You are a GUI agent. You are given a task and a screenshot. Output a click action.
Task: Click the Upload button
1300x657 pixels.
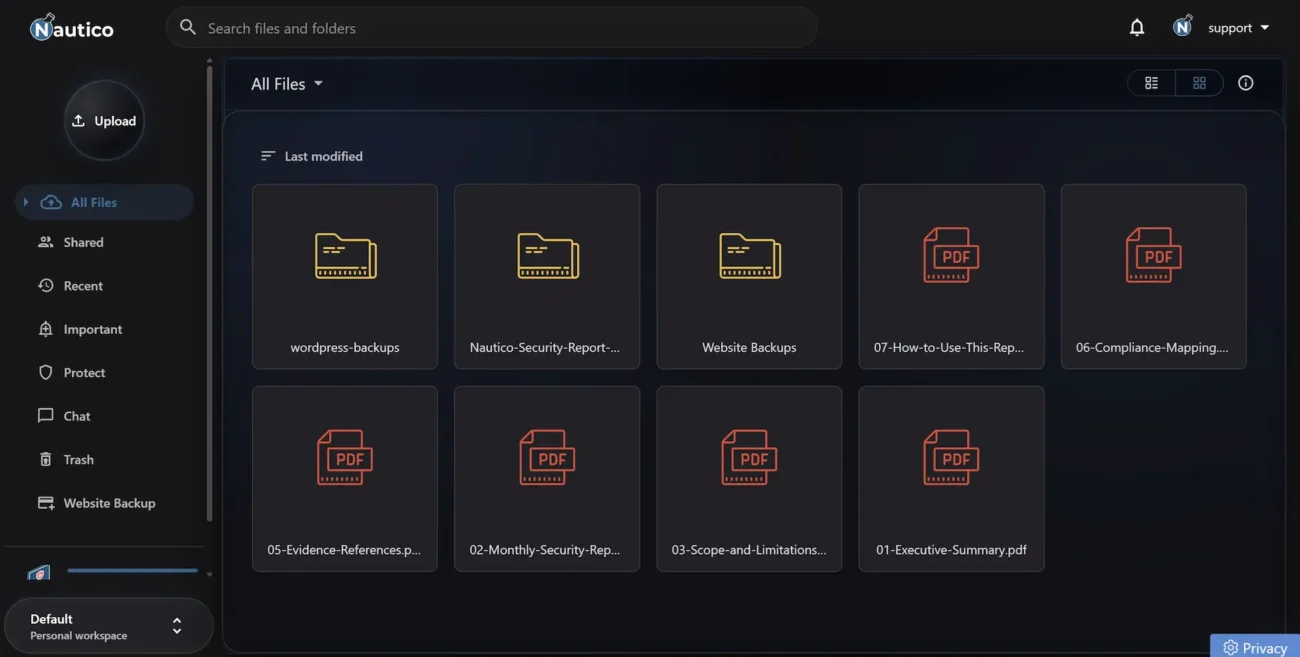coord(104,121)
